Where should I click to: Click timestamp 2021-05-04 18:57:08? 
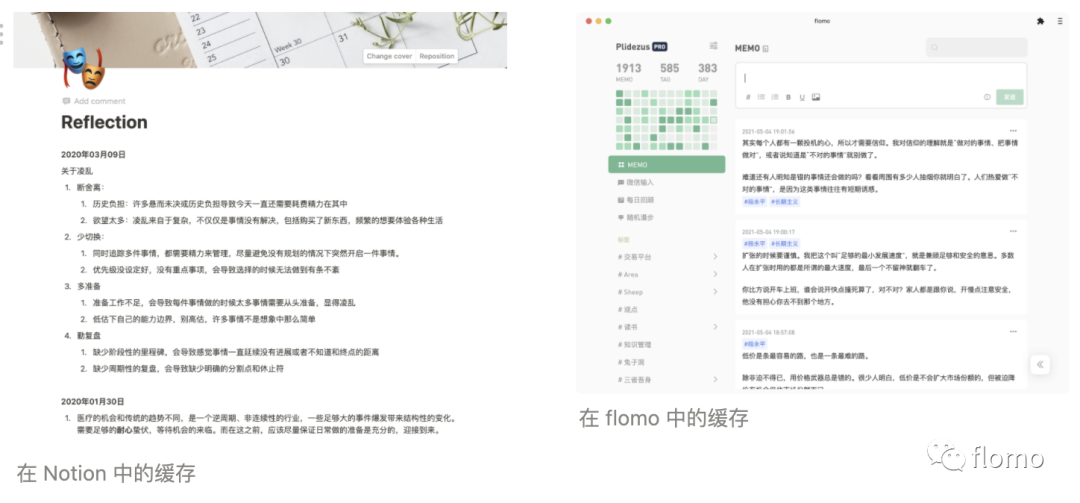(x=768, y=331)
